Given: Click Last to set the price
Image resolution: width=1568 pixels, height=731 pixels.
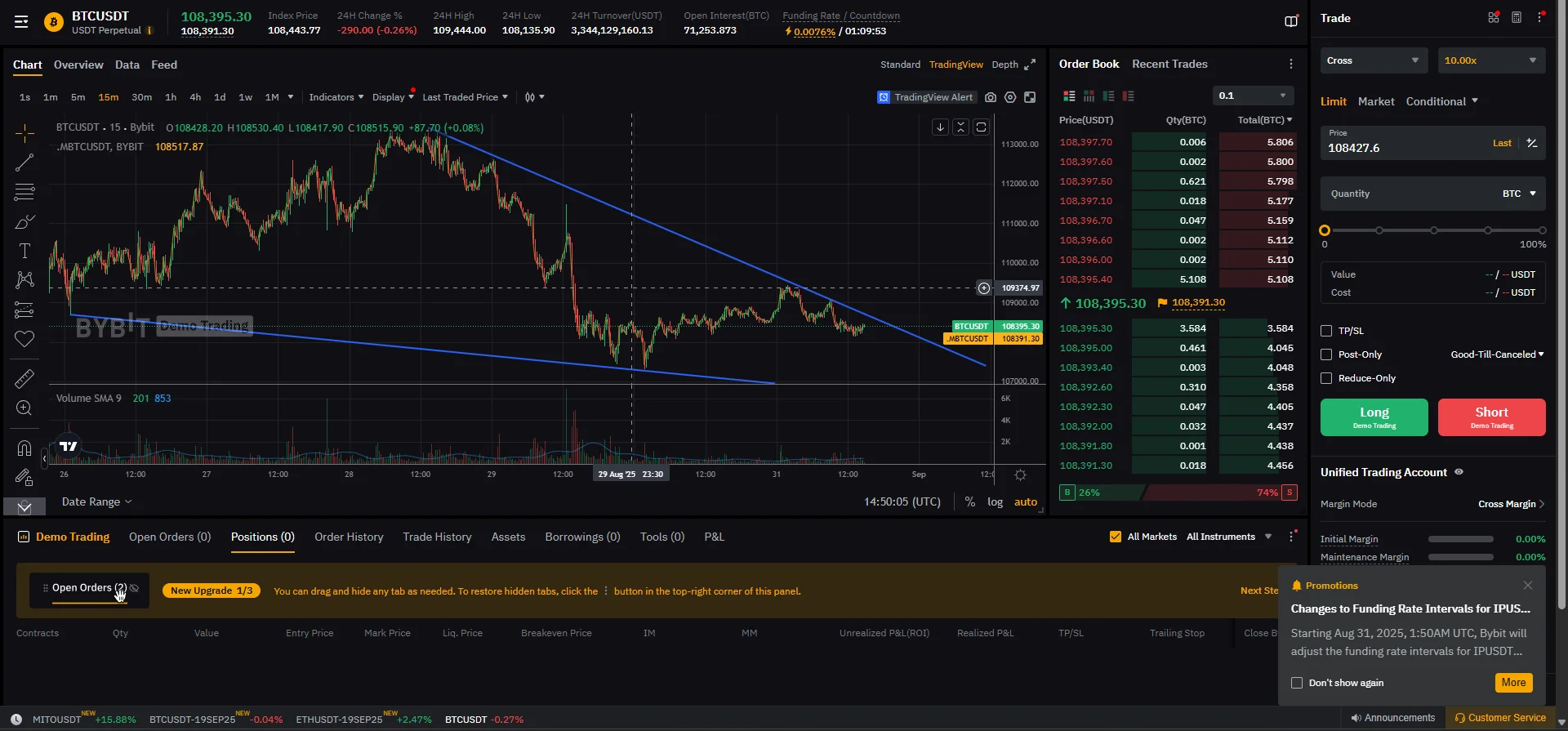Looking at the screenshot, I should pos(1502,143).
